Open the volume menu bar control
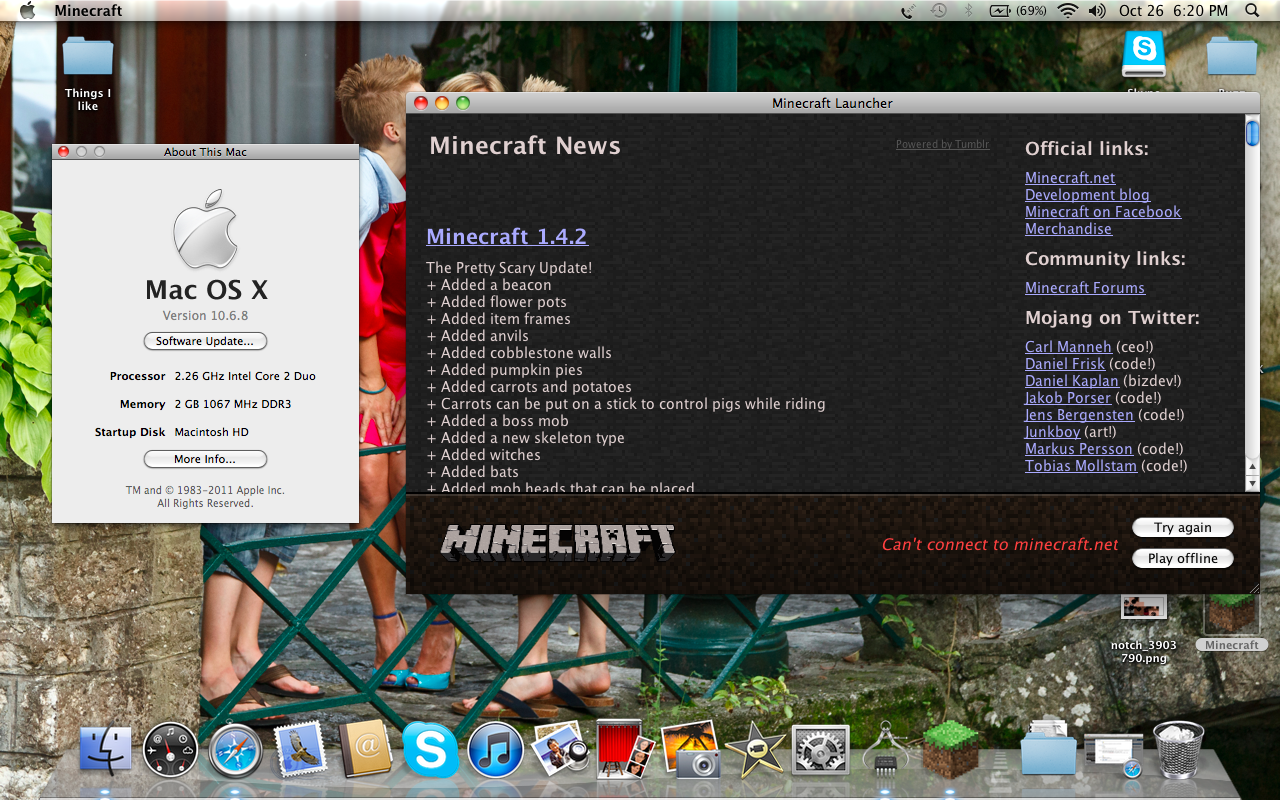1280x800 pixels. click(x=1097, y=11)
